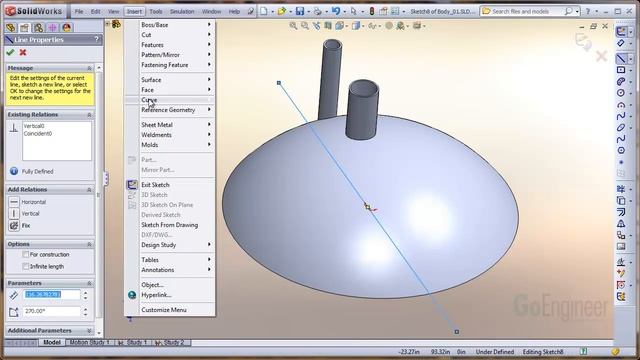Select Coincident0 in Existing Relations list
Screen dimensions: 640x360
[38, 133]
